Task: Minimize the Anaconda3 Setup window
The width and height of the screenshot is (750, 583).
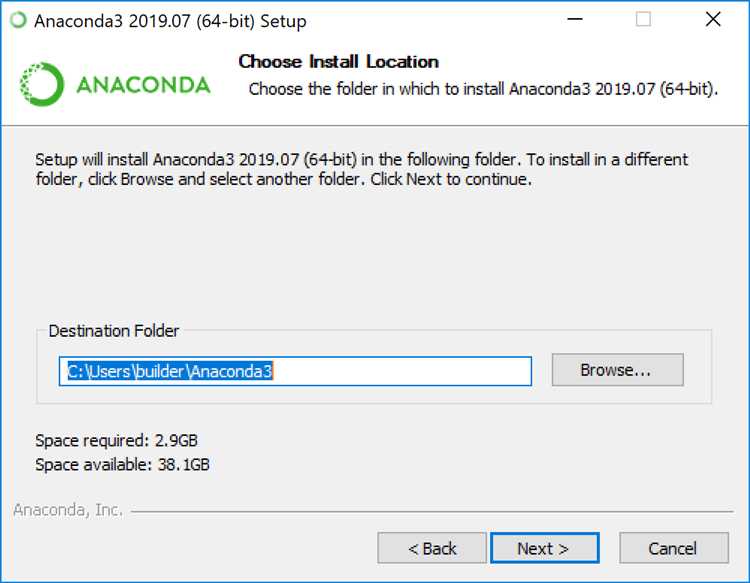Action: (x=575, y=20)
